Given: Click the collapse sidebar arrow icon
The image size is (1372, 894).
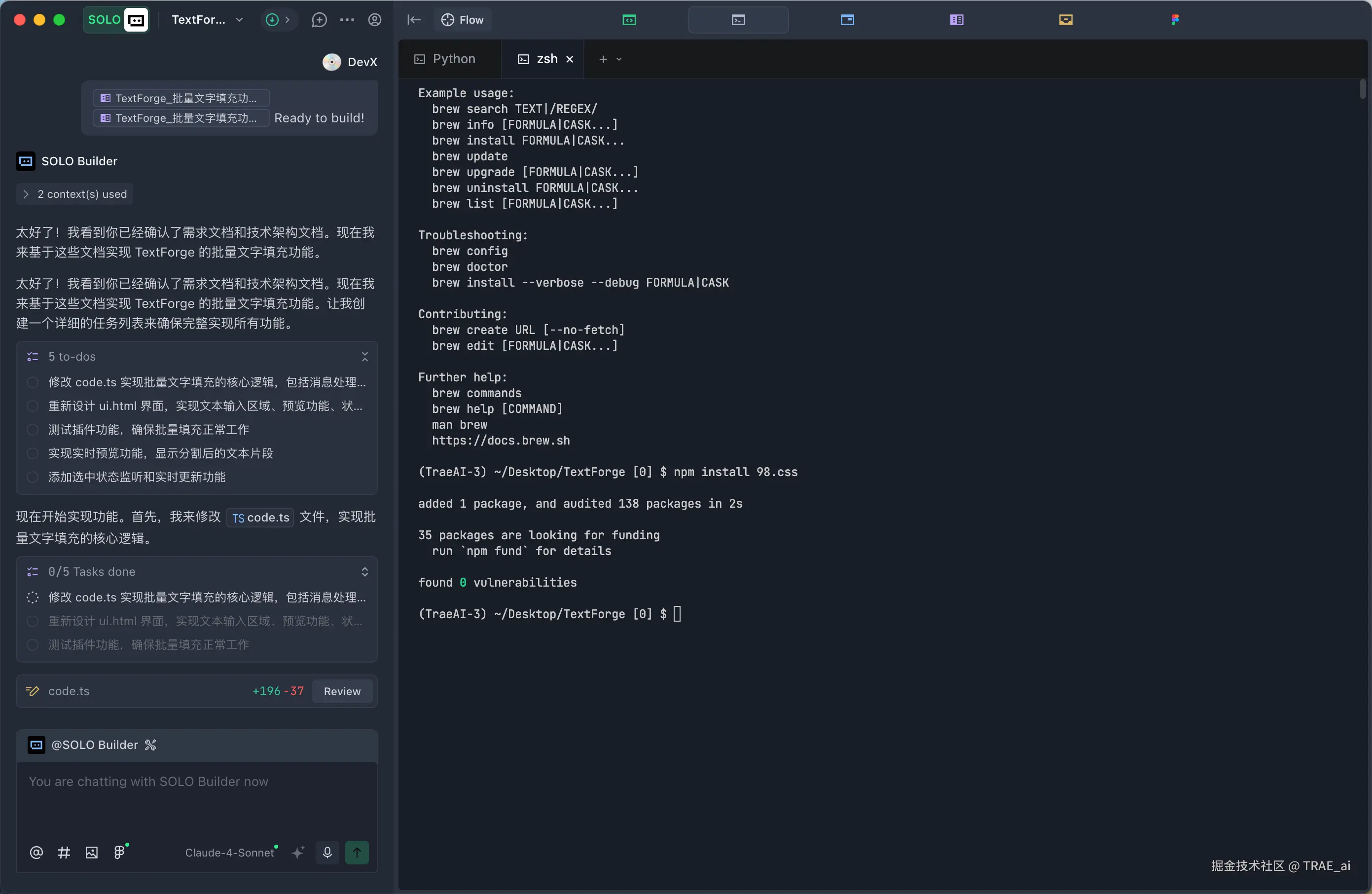Looking at the screenshot, I should [414, 20].
